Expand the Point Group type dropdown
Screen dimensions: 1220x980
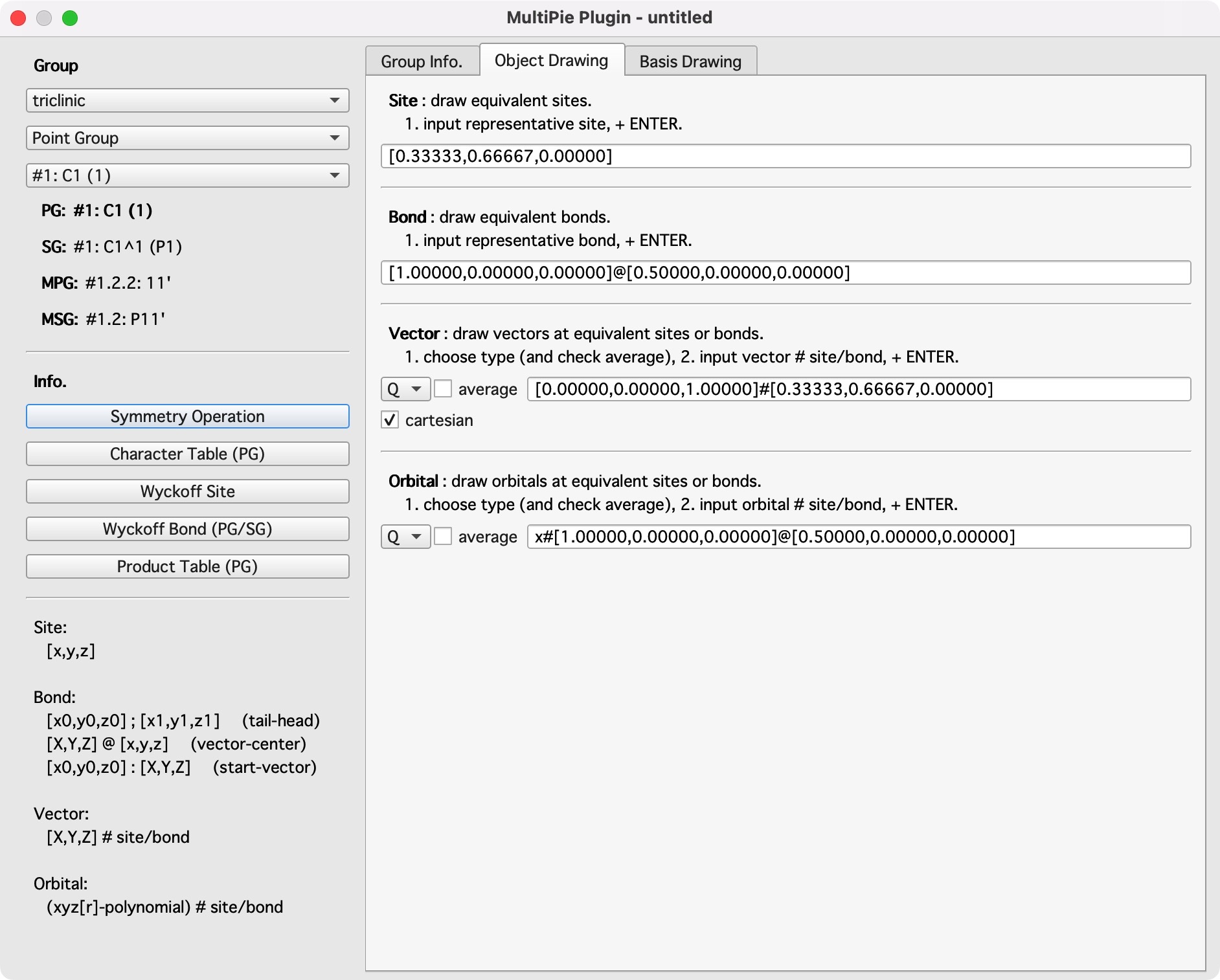[187, 138]
